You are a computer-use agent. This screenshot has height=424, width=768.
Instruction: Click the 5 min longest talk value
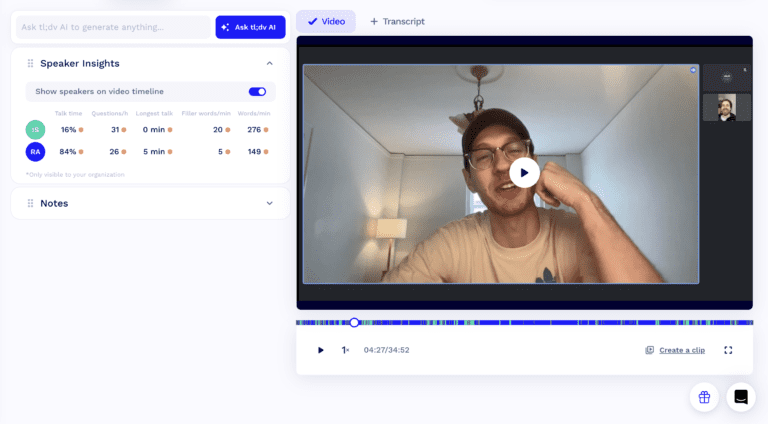tap(154, 152)
